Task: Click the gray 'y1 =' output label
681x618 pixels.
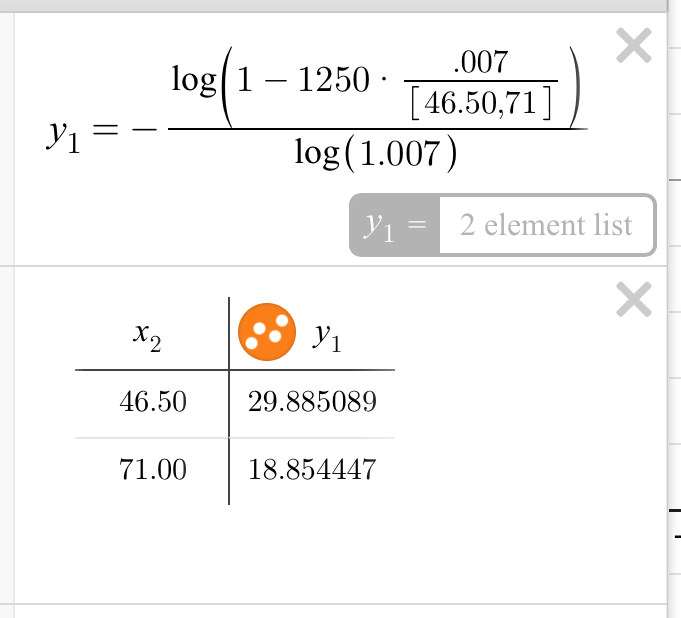Action: click(x=394, y=226)
